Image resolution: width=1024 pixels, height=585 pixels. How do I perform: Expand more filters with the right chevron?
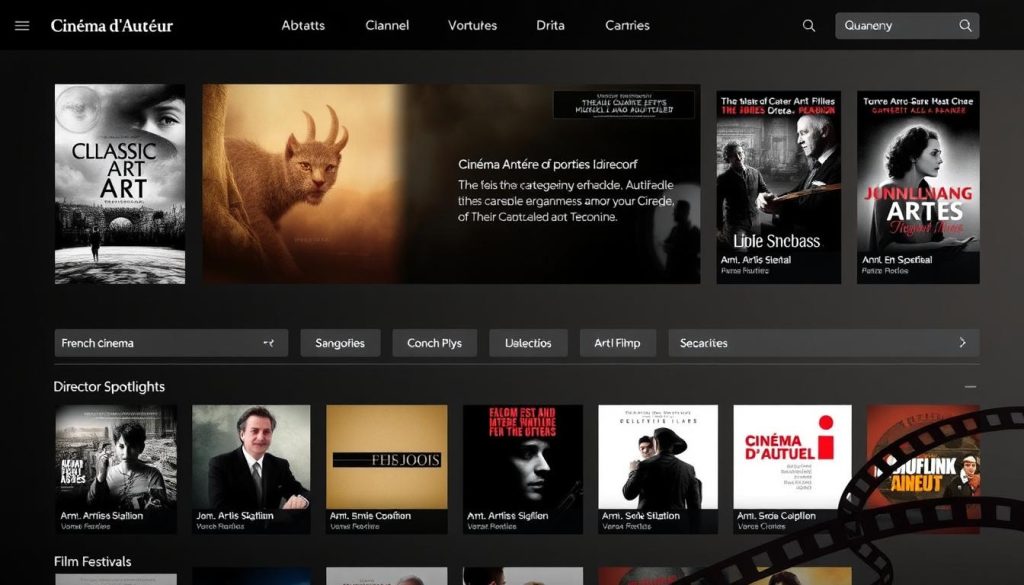tap(963, 342)
